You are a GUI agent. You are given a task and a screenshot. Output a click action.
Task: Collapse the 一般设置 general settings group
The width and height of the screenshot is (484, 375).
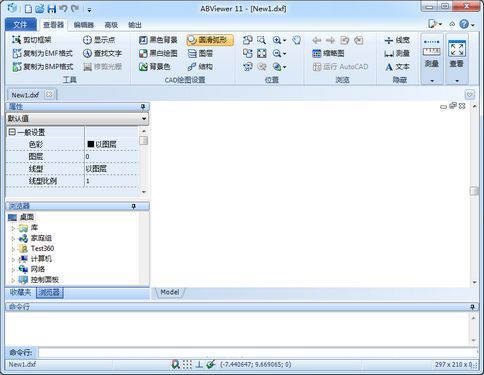click(x=12, y=132)
